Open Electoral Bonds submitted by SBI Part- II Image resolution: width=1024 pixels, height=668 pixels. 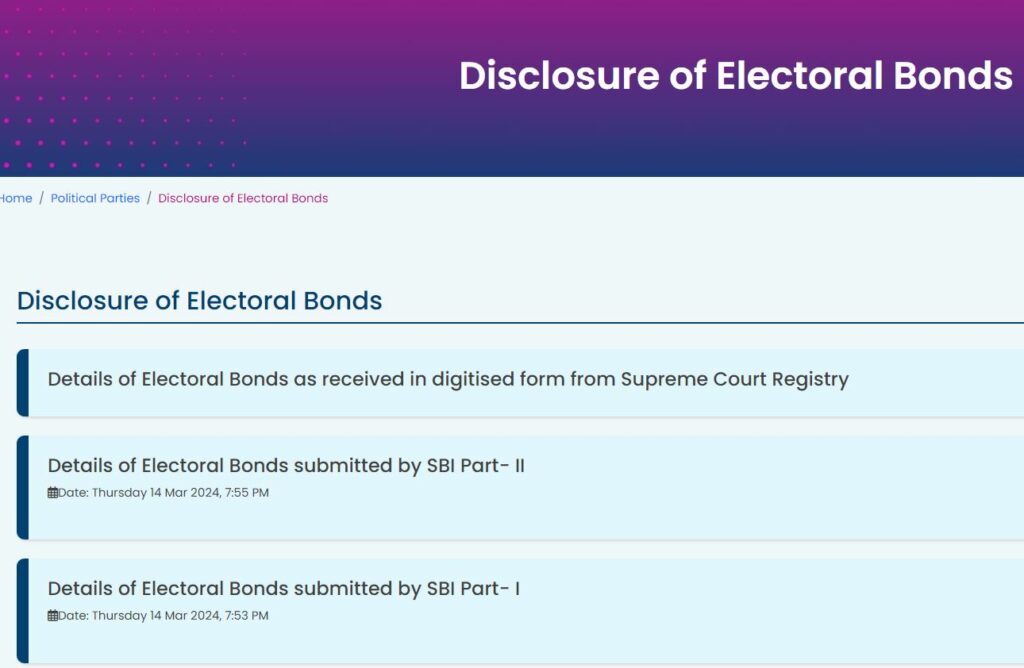[286, 466]
